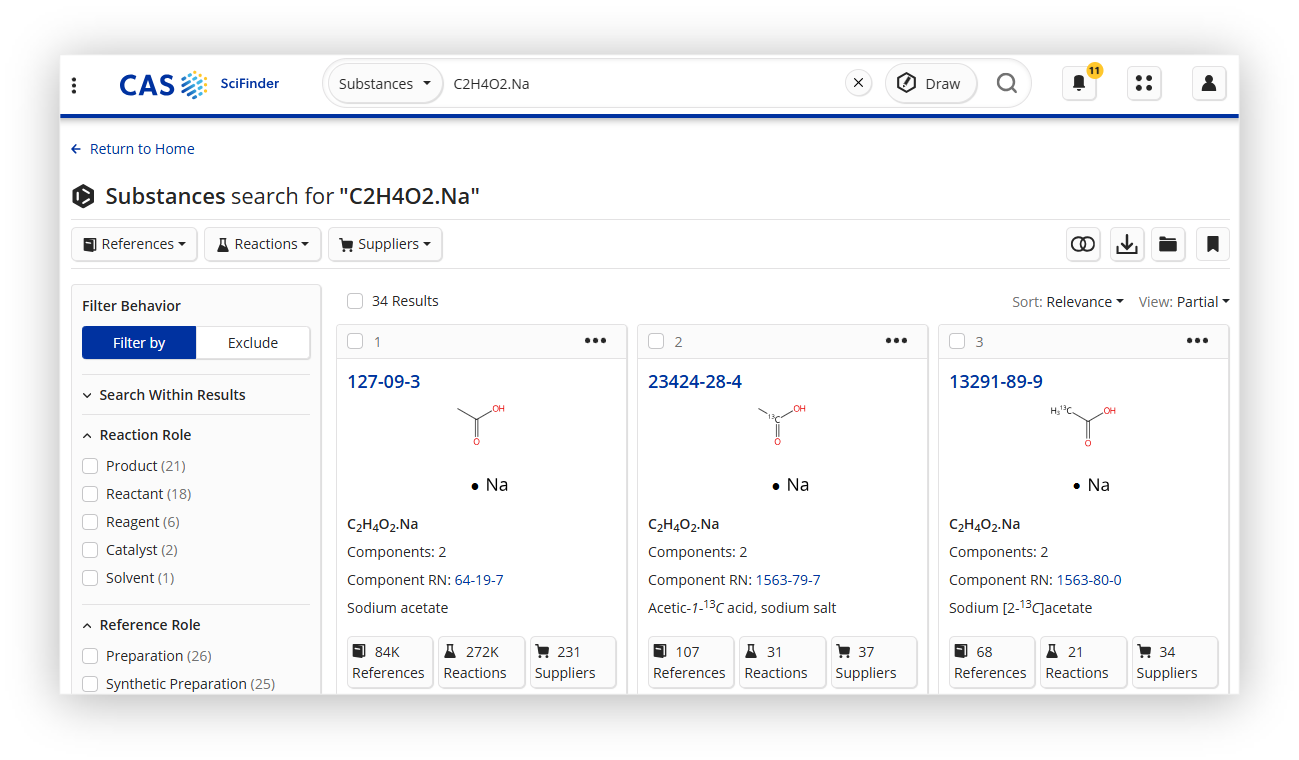The image size is (1299, 760).
Task: Click the combine answer sets icon
Action: [1083, 244]
